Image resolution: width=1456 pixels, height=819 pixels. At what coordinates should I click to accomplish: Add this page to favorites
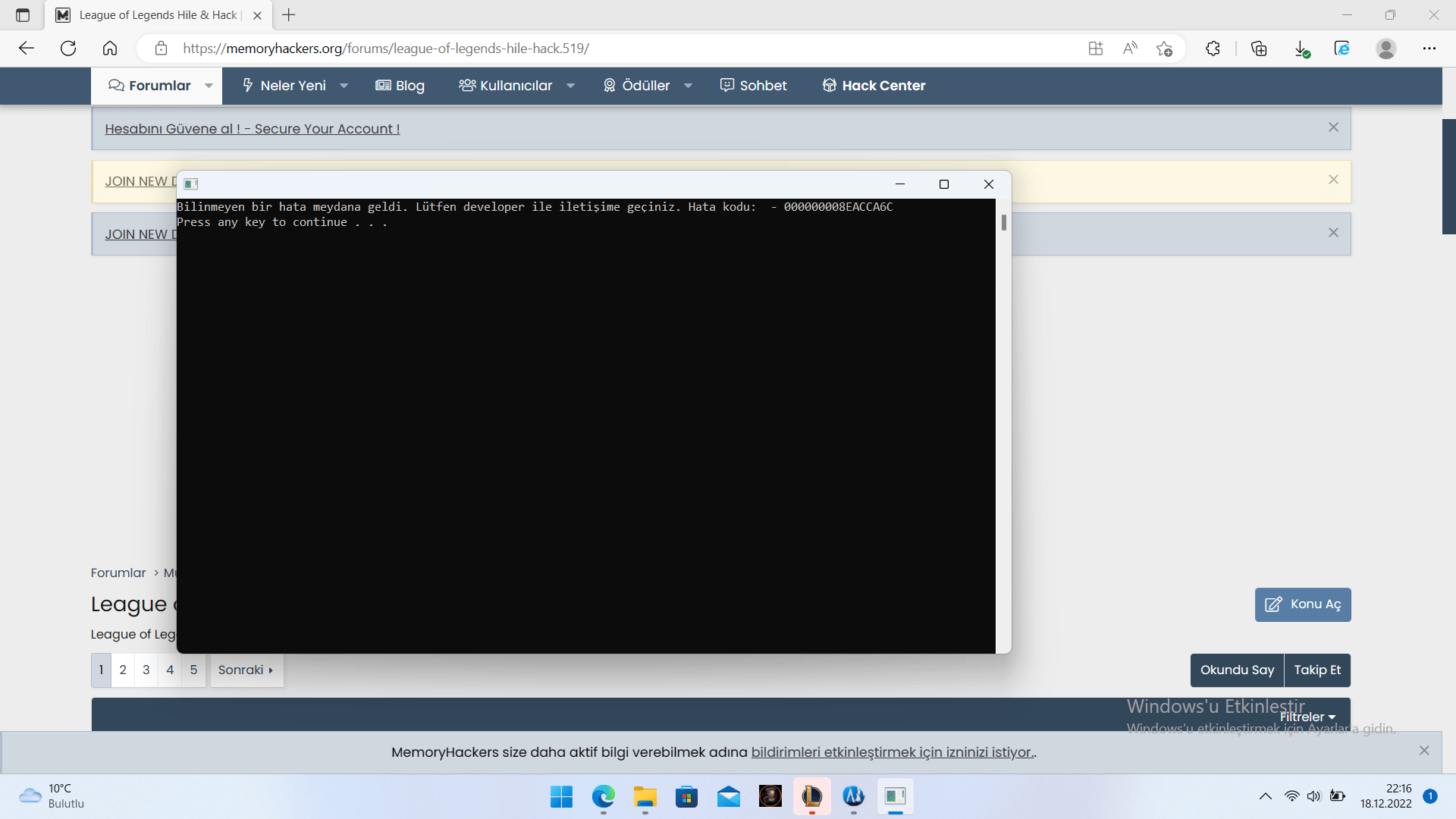point(1165,49)
